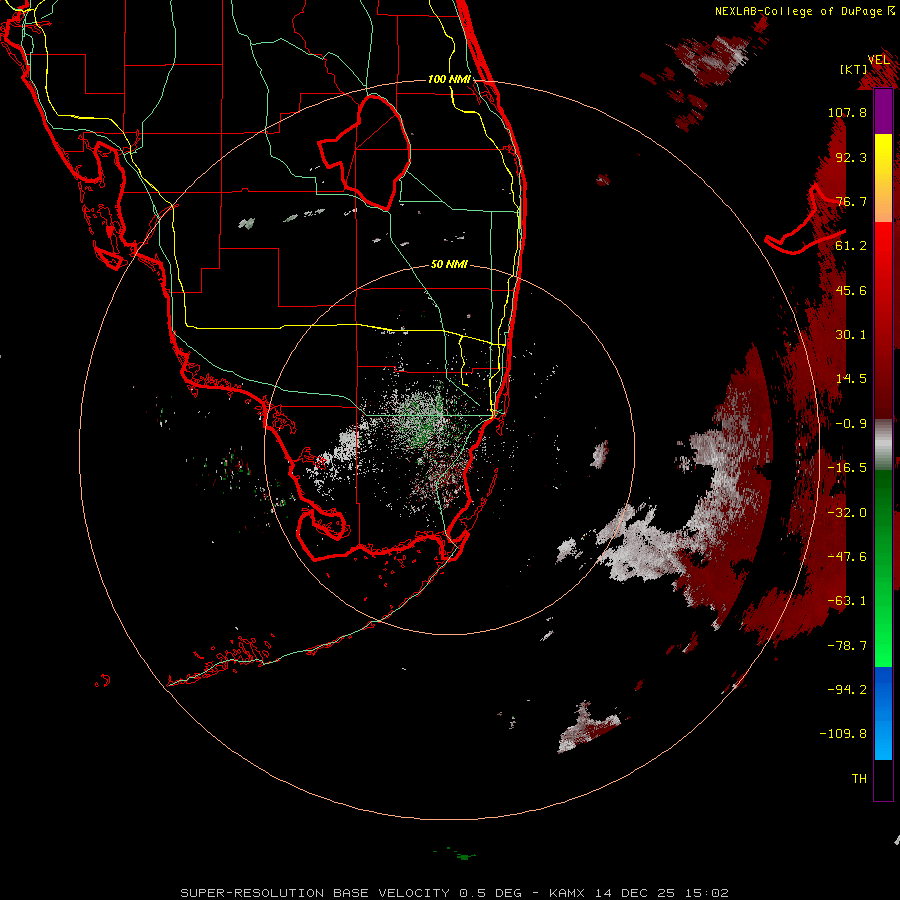Click the 76.7 velocity scale value
900x900 pixels.
pos(851,201)
